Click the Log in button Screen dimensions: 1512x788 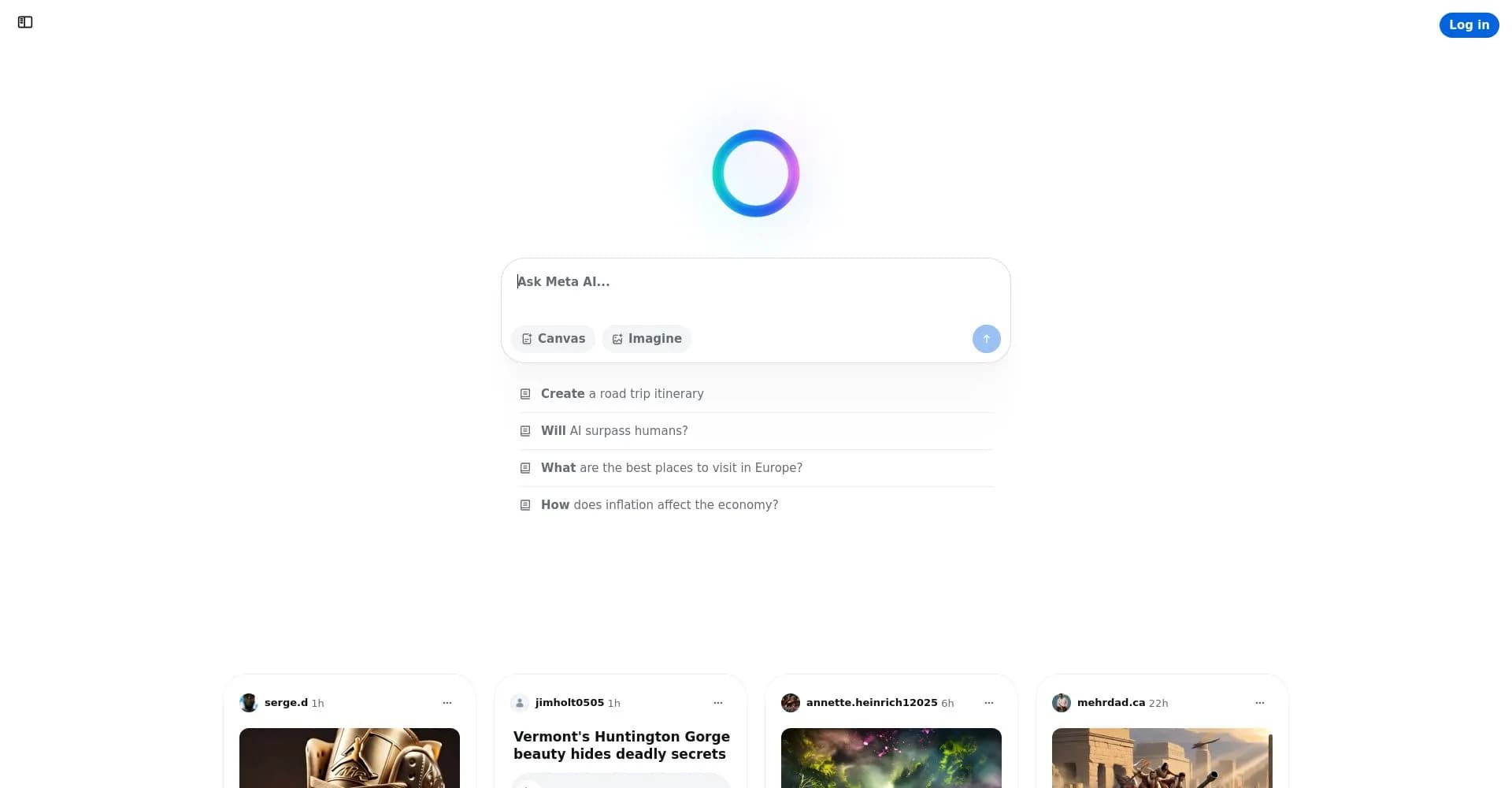tap(1468, 24)
